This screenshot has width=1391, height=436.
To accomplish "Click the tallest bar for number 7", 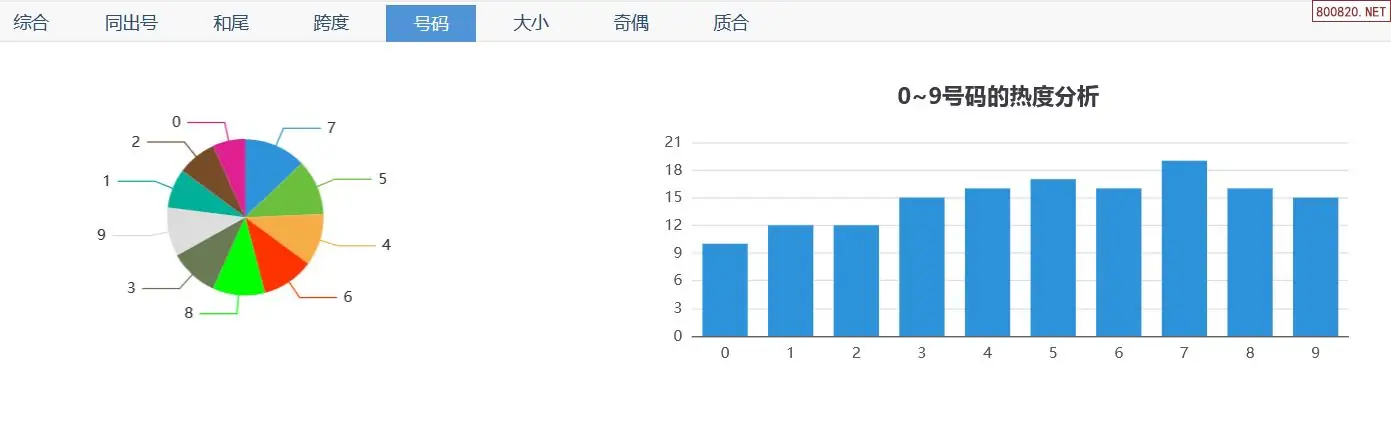I will click(x=1184, y=248).
